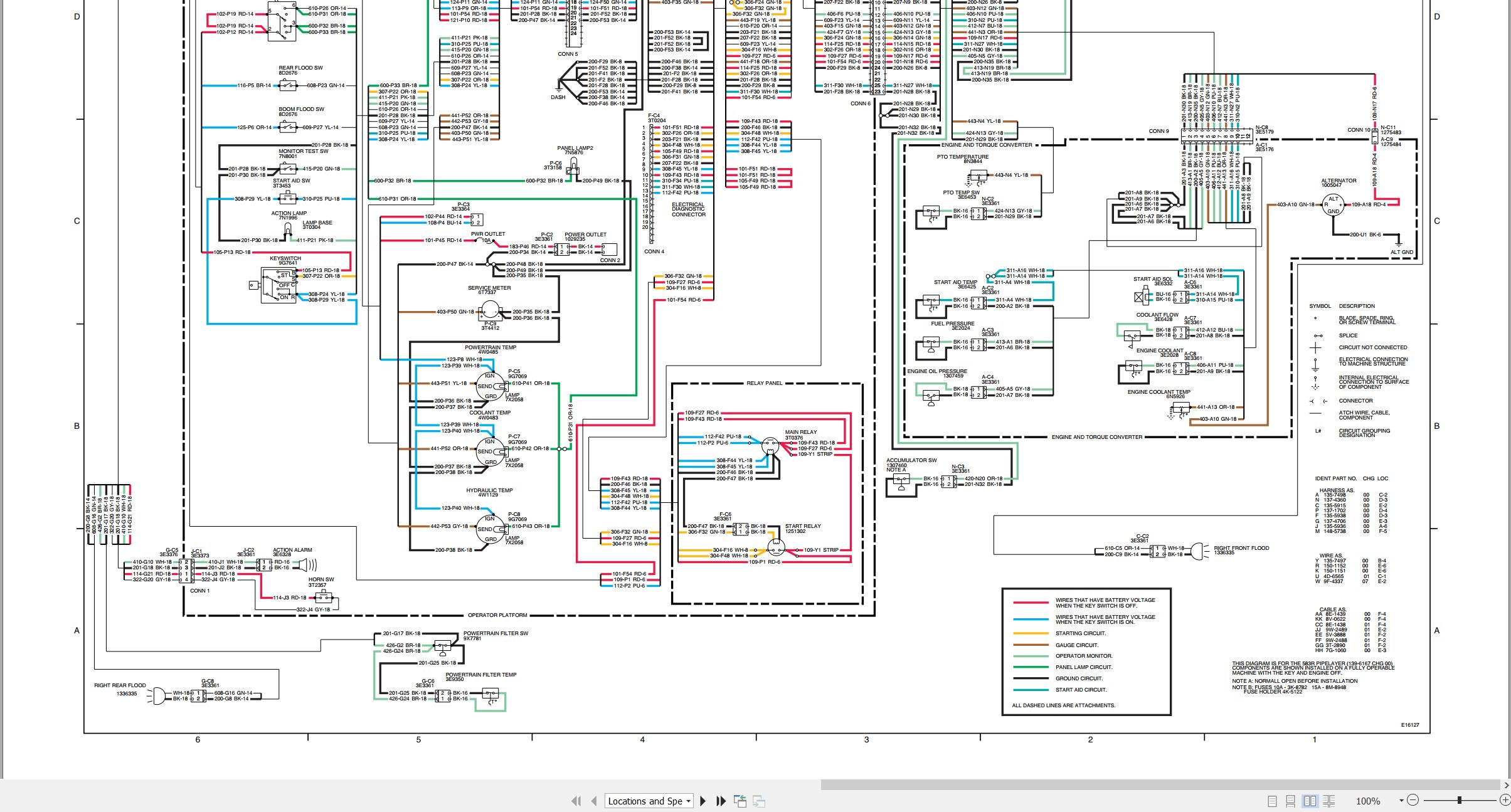This screenshot has width=1511, height=812.
Task: Click the GAUGE CIRCUIT legend entry
Action: 1076,645
